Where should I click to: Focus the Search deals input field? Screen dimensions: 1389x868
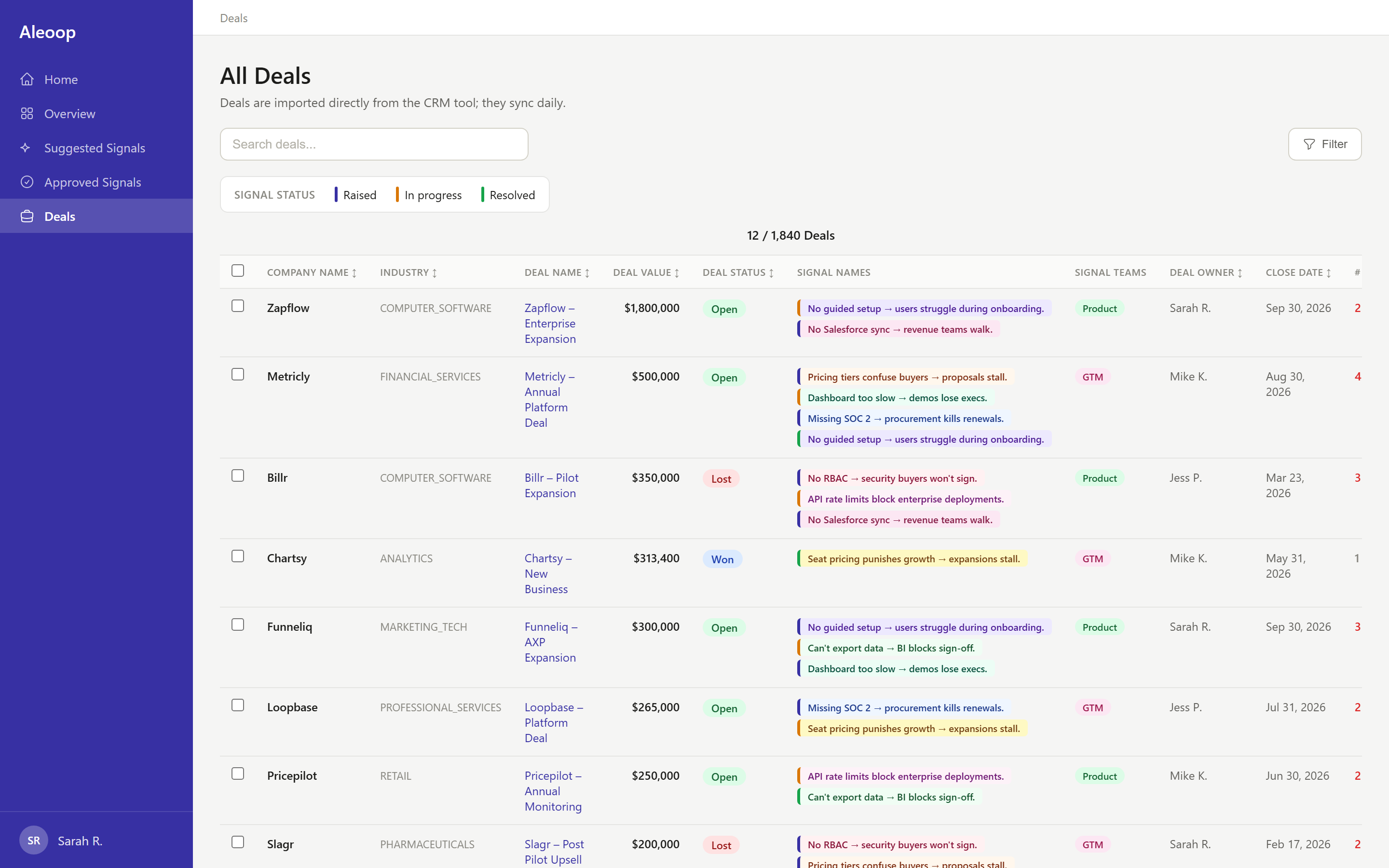pyautogui.click(x=374, y=144)
